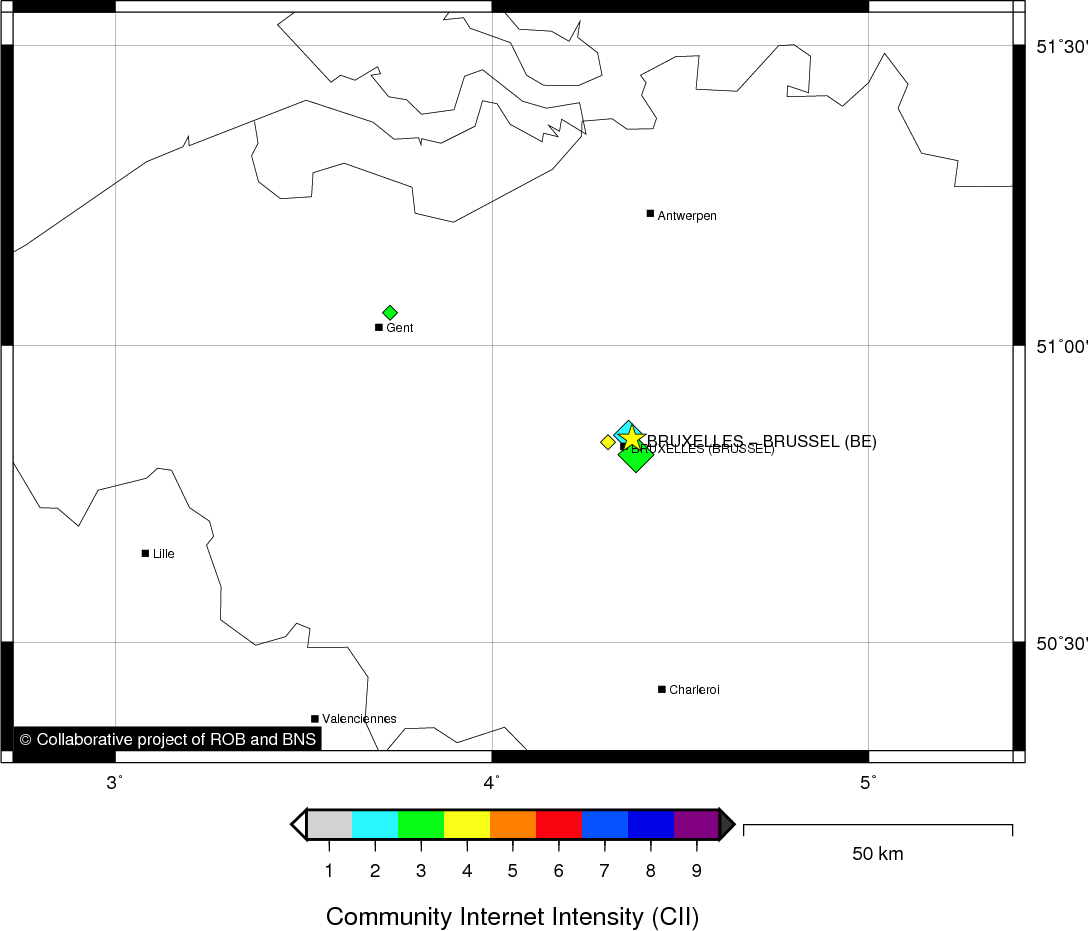Click the ROB and BNS copyright notice
The height and width of the screenshot is (931, 1088).
coord(168,739)
